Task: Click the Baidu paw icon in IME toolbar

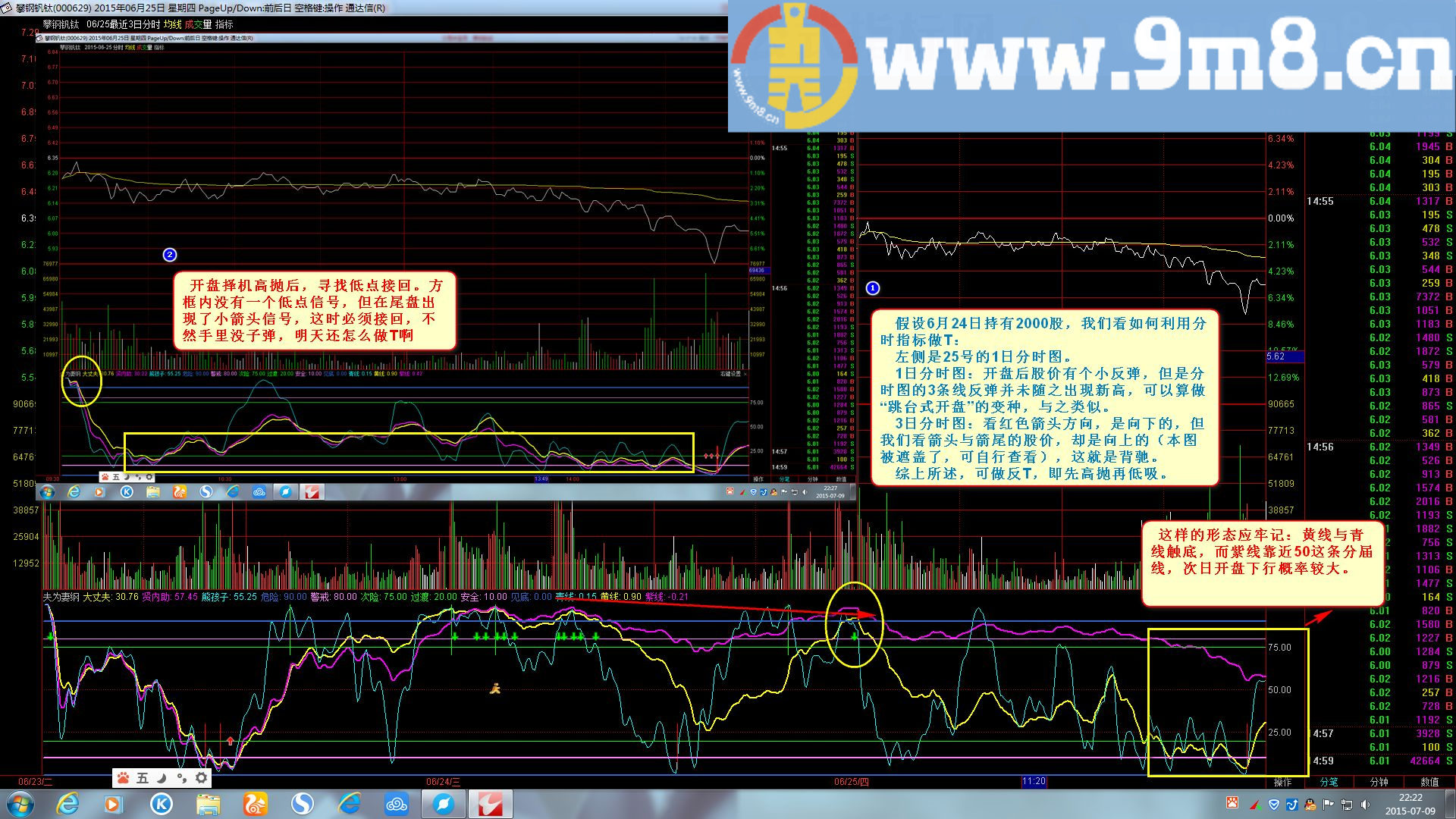Action: [x=123, y=778]
